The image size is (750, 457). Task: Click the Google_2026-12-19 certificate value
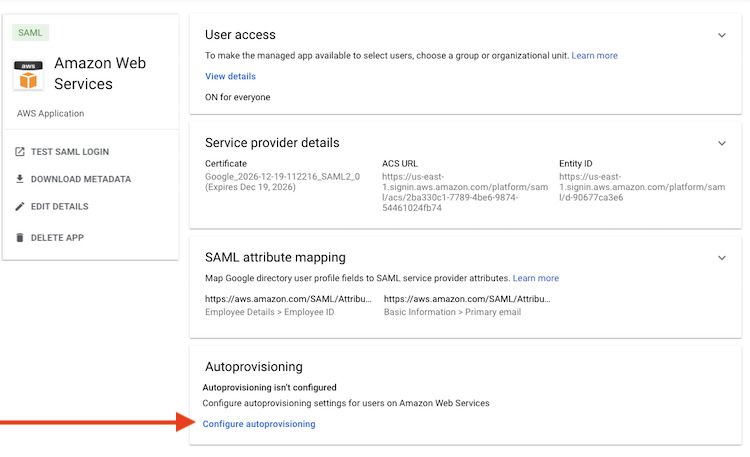[x=282, y=182]
